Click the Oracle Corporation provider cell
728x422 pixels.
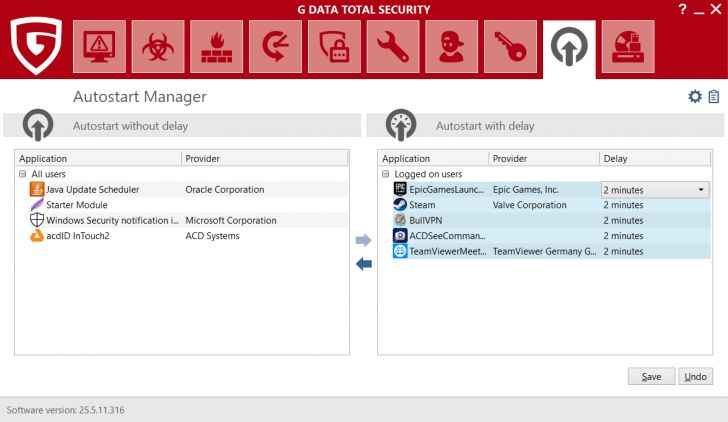225,189
